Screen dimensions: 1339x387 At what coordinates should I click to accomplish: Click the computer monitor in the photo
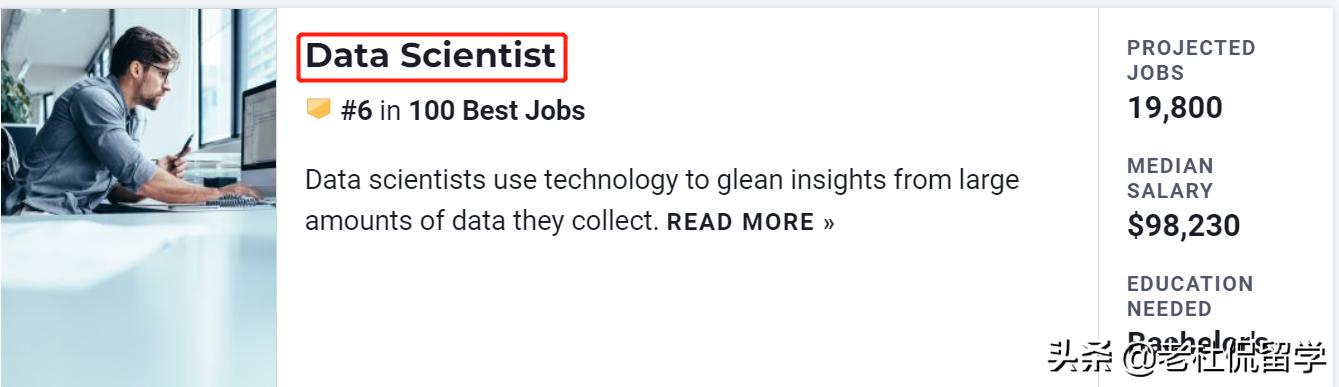[258, 137]
